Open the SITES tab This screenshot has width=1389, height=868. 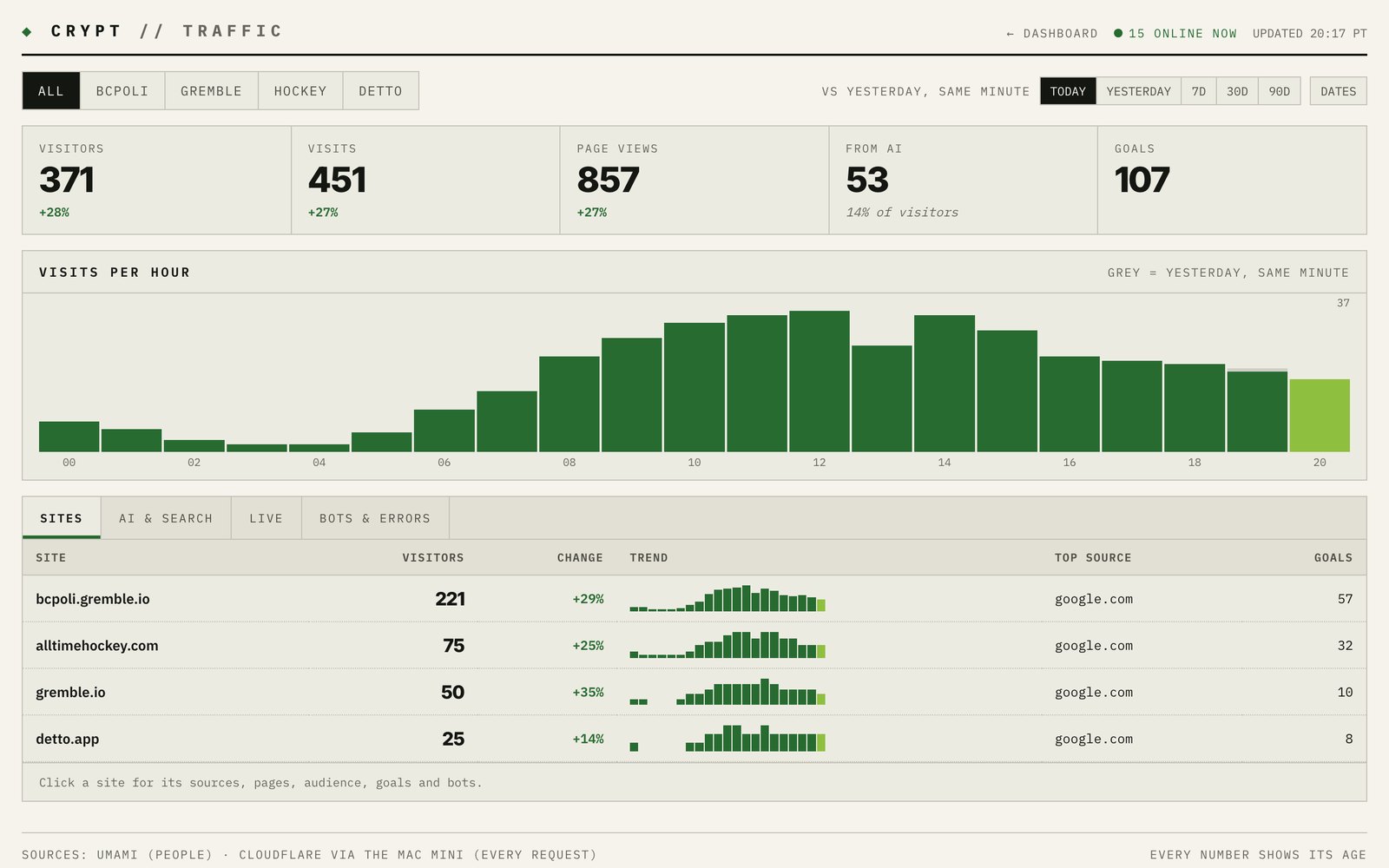[62, 518]
